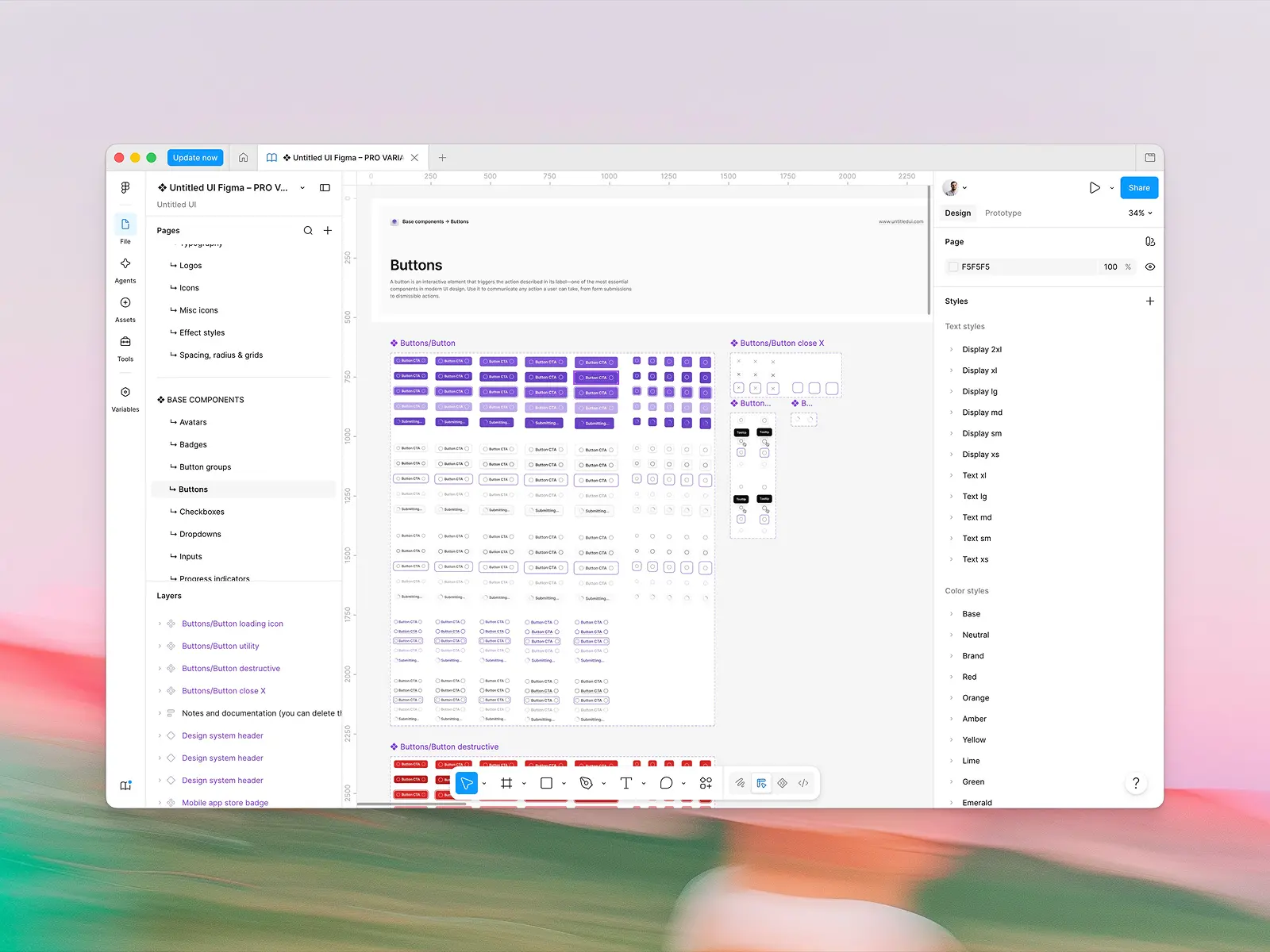This screenshot has height=952, width=1270.
Task: Open zoom level 34% dropdown
Action: [x=1140, y=213]
